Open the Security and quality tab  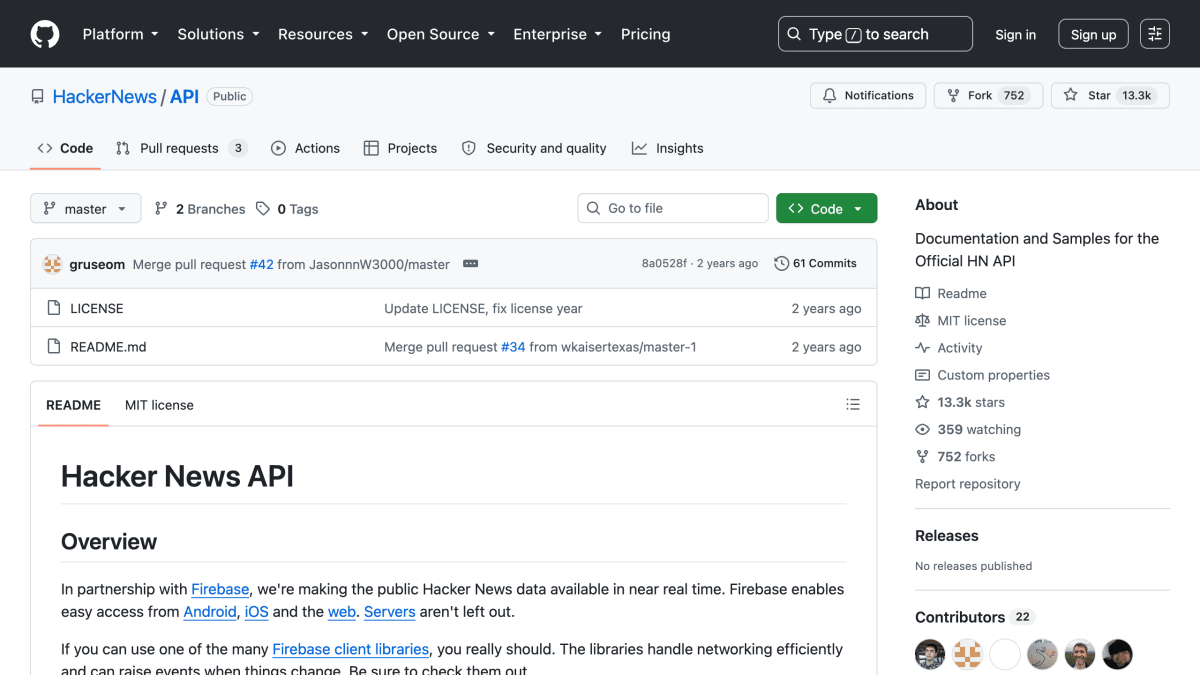point(534,148)
